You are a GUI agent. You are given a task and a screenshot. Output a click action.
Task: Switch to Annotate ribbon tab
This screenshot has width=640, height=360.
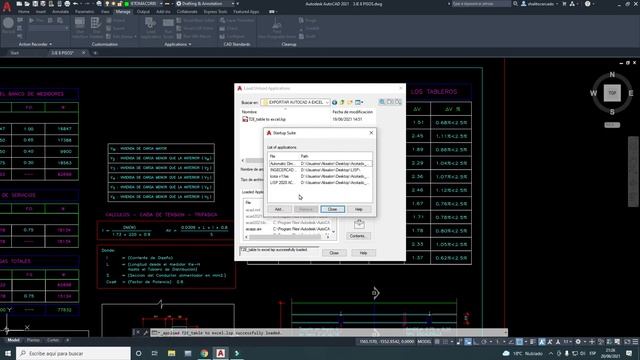[60, 12]
